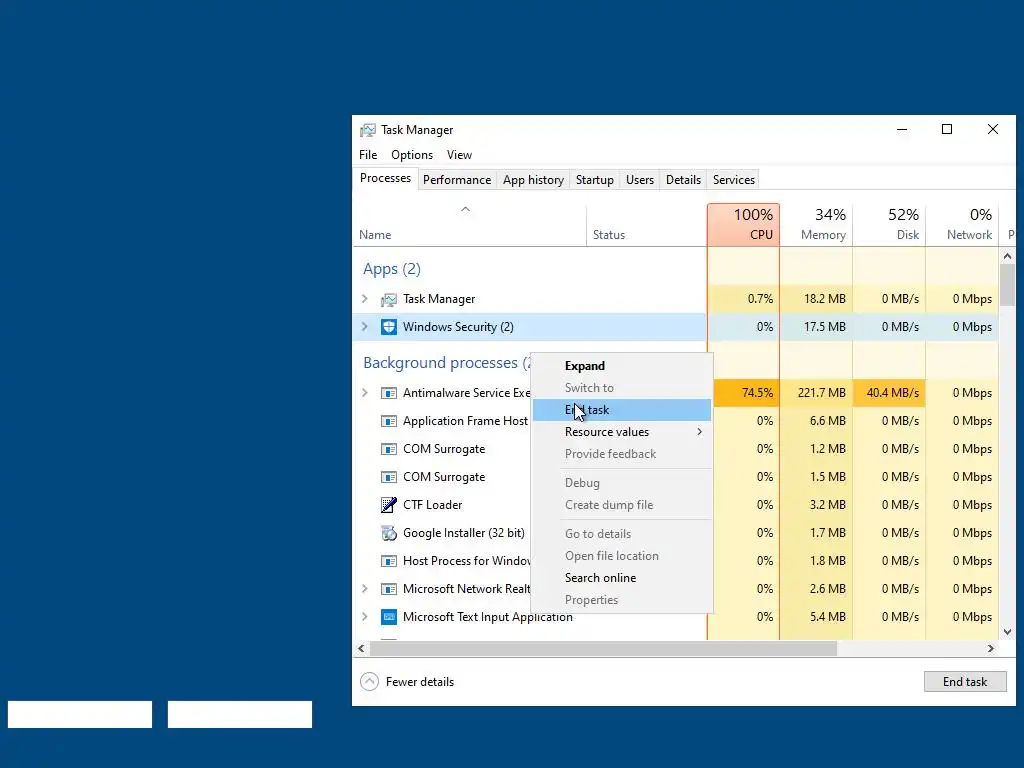Click the Host Process for Windows icon
The height and width of the screenshot is (768, 1024).
click(389, 561)
